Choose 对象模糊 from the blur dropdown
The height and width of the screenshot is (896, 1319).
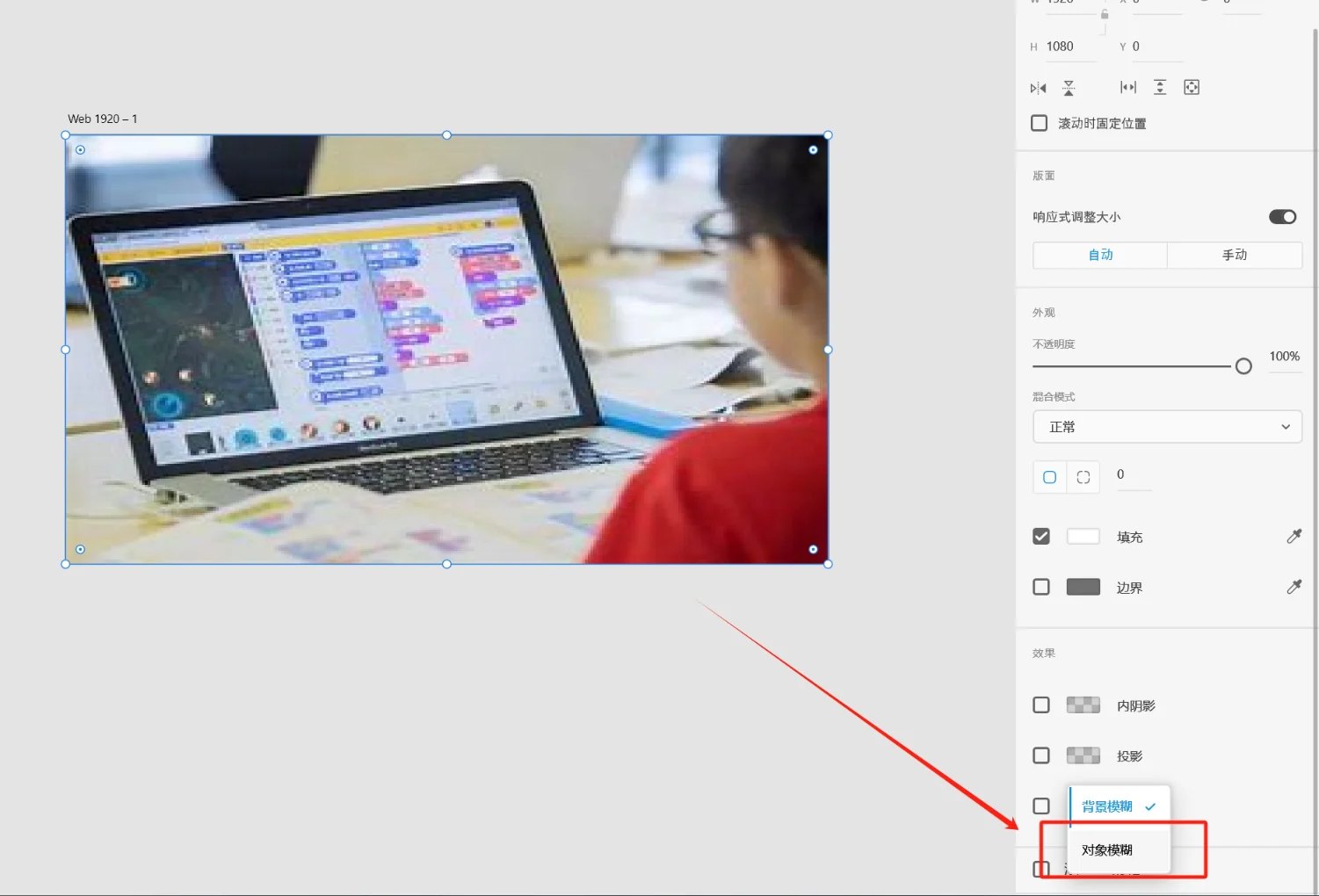tap(1107, 849)
